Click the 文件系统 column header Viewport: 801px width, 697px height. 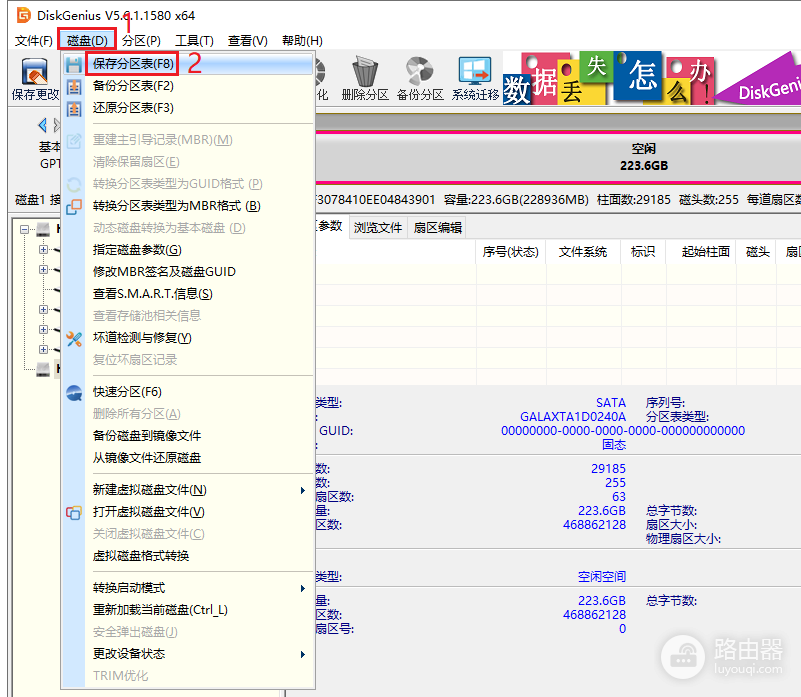583,252
